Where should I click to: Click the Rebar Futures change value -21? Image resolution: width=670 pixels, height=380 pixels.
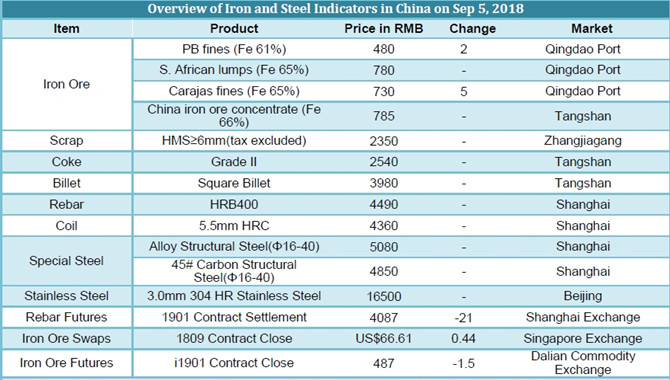[464, 318]
